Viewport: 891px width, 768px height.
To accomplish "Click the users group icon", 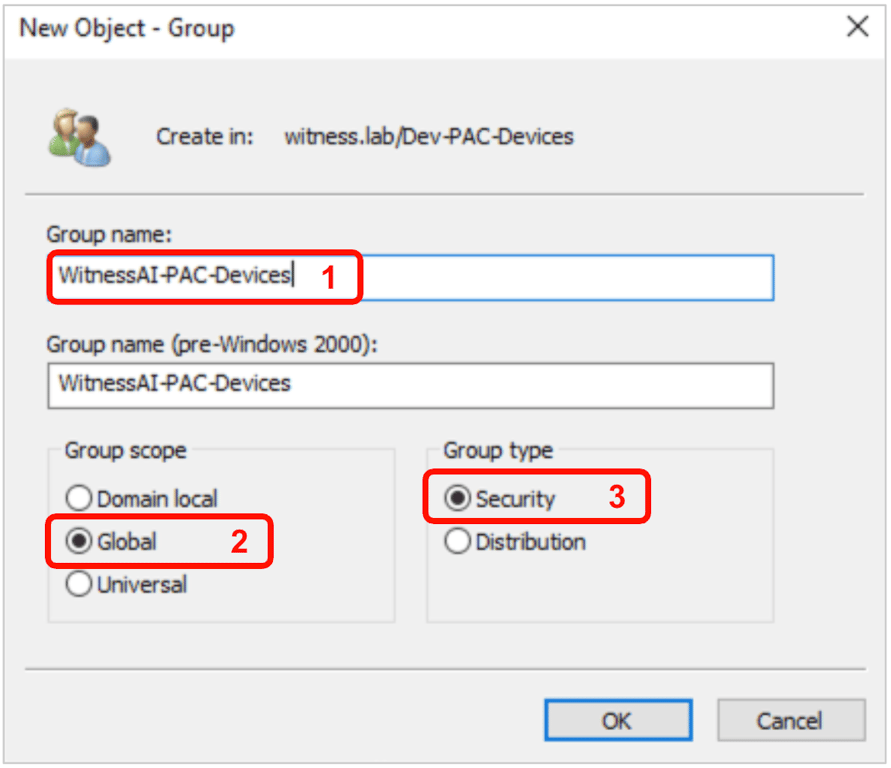I will point(78,137).
